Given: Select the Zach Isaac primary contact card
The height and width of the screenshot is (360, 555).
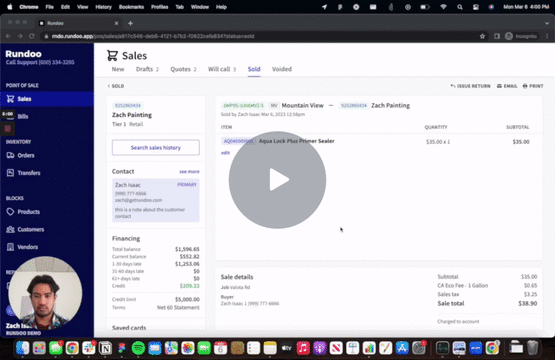Looking at the screenshot, I should pos(156,200).
